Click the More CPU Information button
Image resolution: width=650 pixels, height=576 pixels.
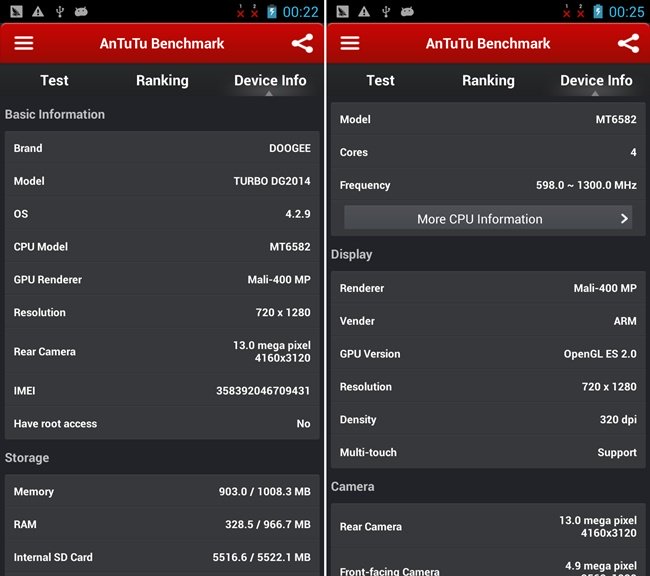tap(488, 219)
